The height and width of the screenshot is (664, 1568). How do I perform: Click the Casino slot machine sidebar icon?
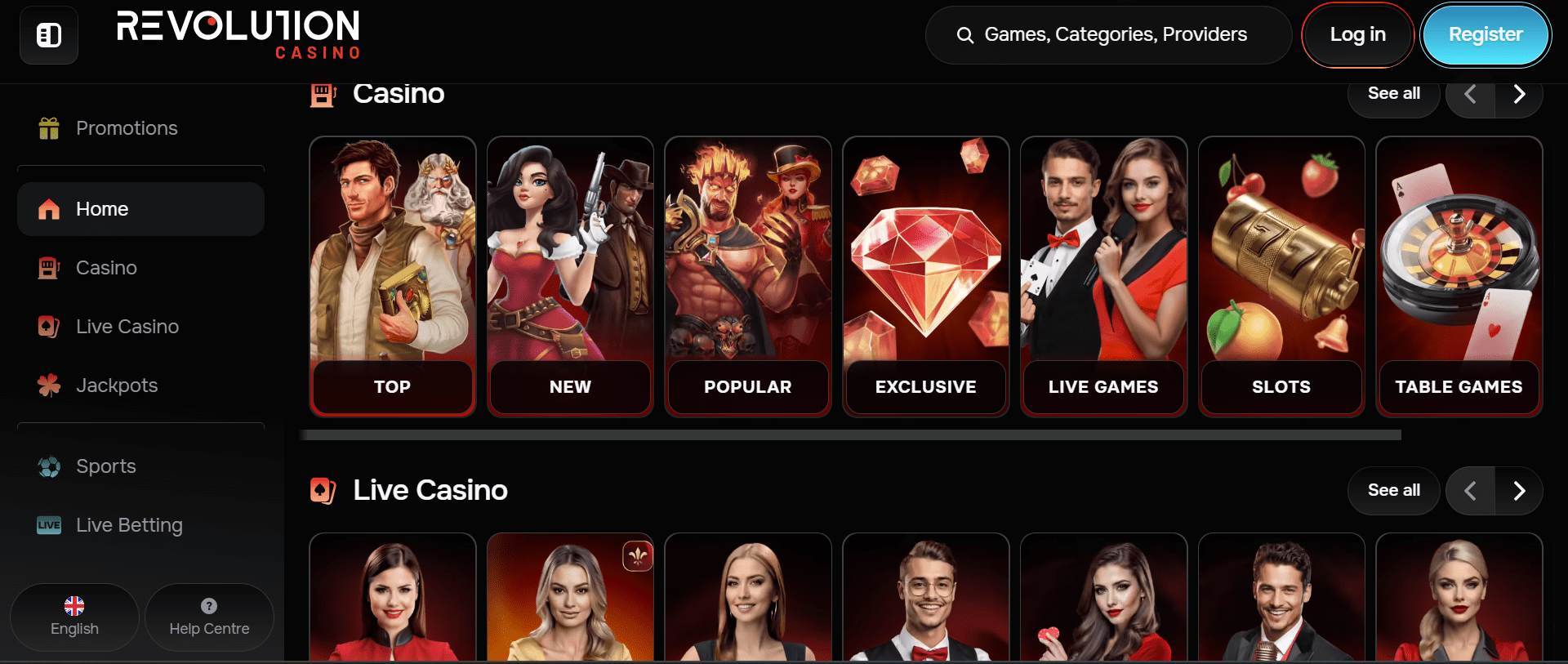pyautogui.click(x=49, y=268)
